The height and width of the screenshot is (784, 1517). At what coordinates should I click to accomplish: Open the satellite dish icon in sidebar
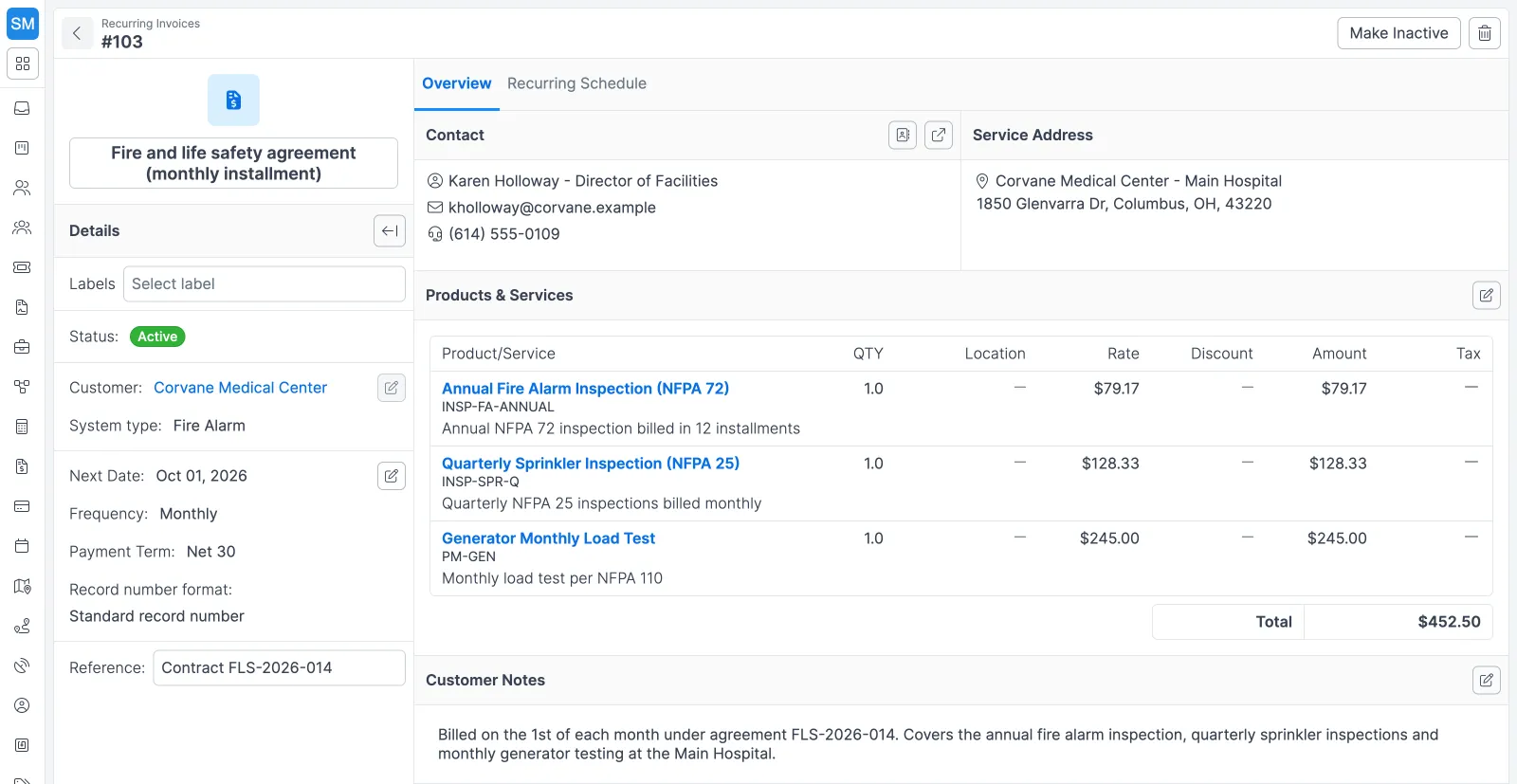(x=23, y=665)
